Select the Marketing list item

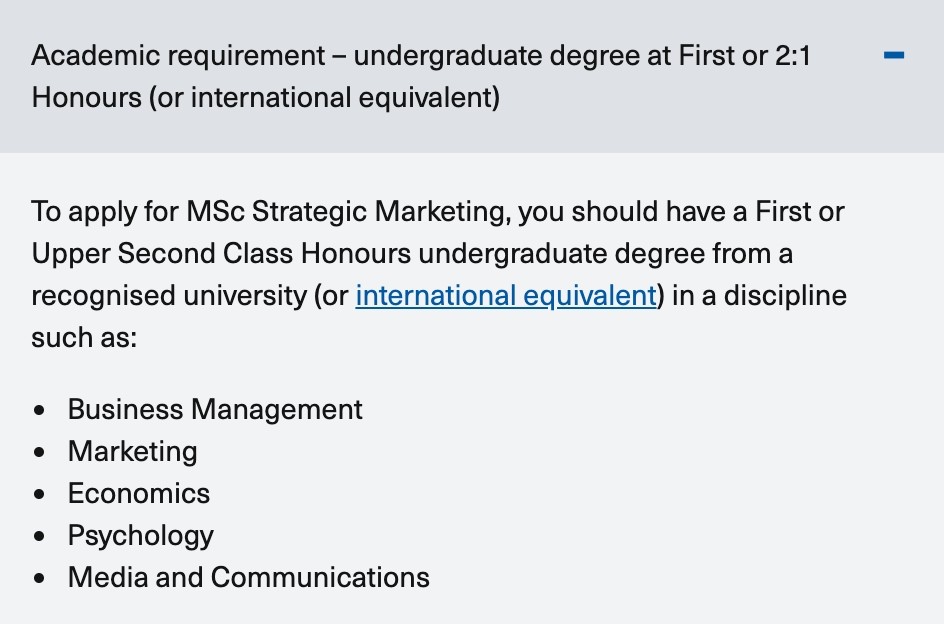[x=132, y=452]
